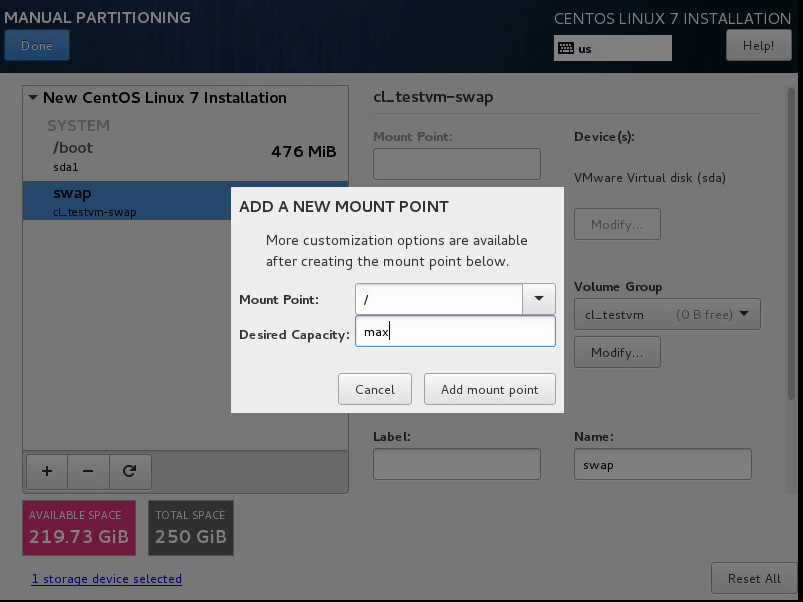
Task: Click the plus icon to add a mount point
Action: (47, 471)
